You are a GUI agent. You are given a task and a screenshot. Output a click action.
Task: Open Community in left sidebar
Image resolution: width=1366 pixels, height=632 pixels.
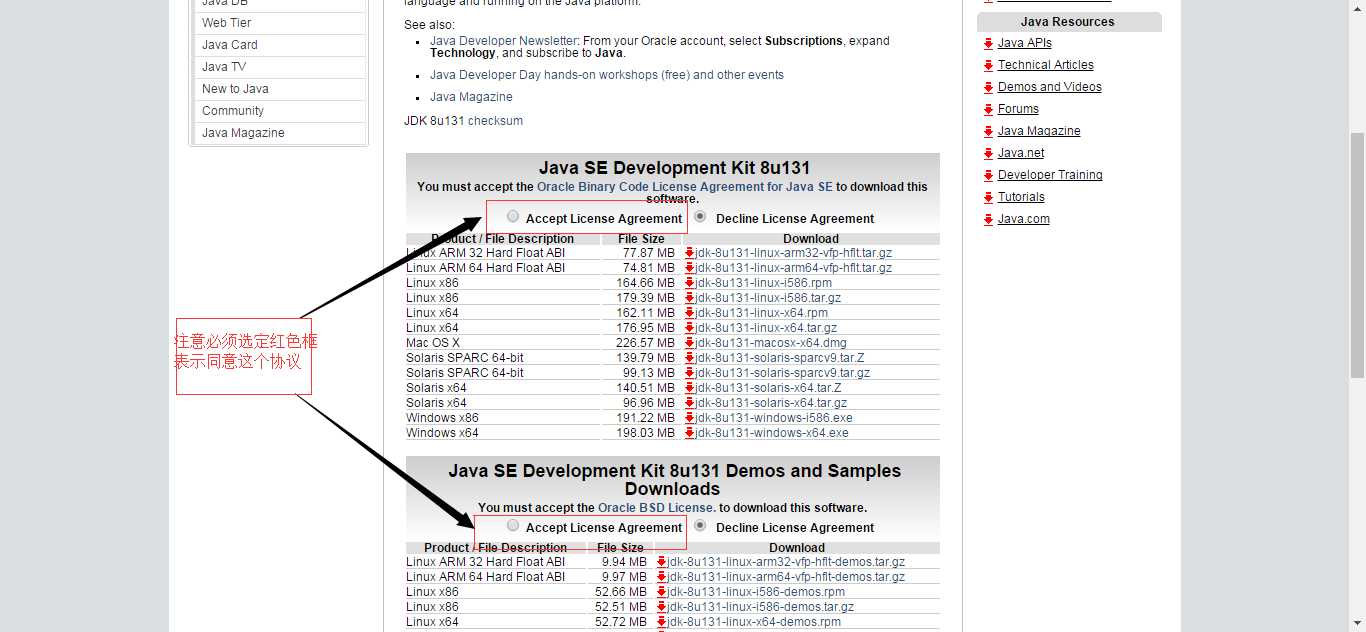click(233, 111)
